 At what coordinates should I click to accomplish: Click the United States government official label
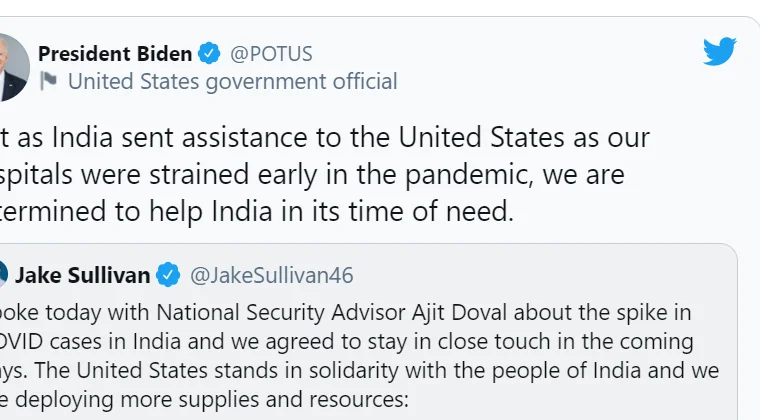pos(232,81)
